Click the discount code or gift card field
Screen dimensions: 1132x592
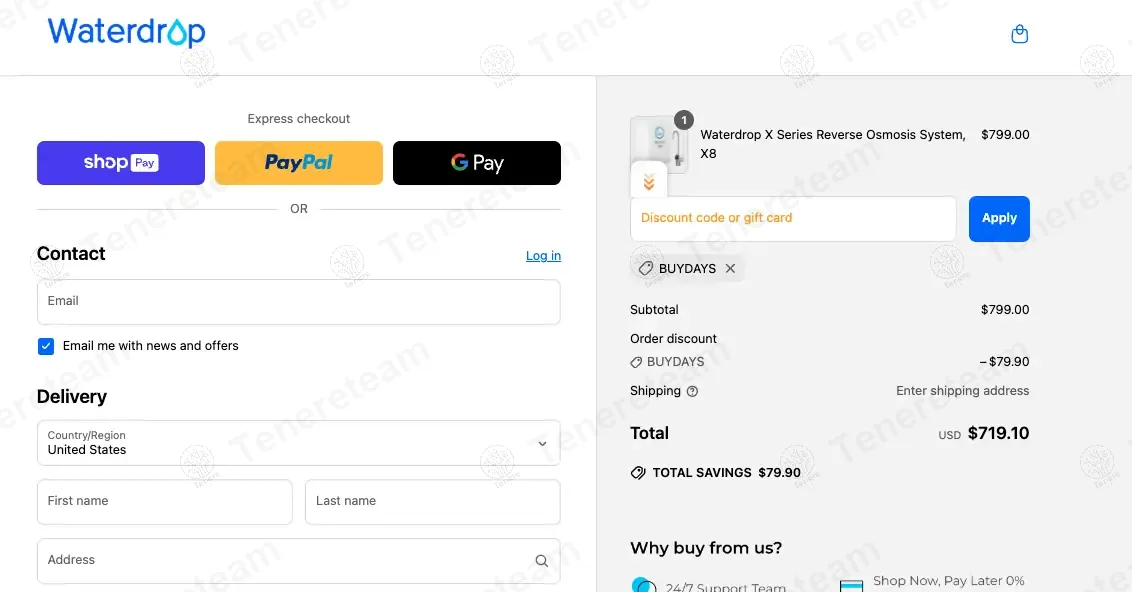(793, 219)
